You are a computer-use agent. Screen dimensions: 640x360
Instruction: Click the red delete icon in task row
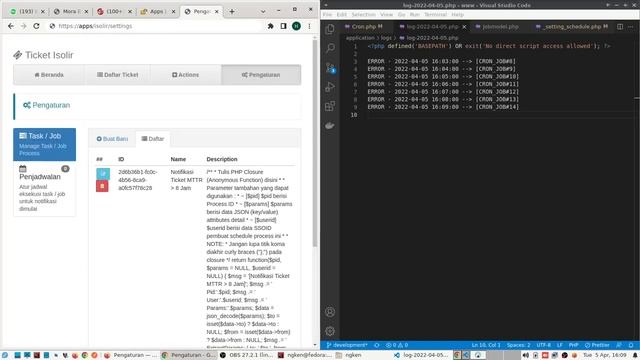[102, 186]
